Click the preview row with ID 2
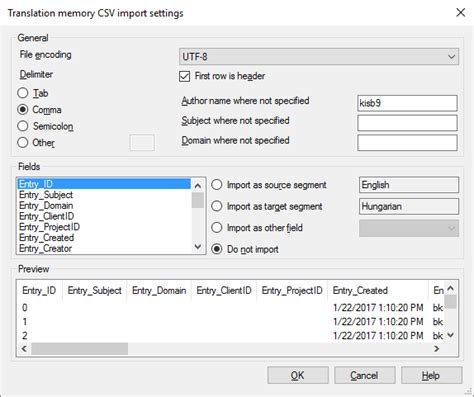 click(231, 336)
